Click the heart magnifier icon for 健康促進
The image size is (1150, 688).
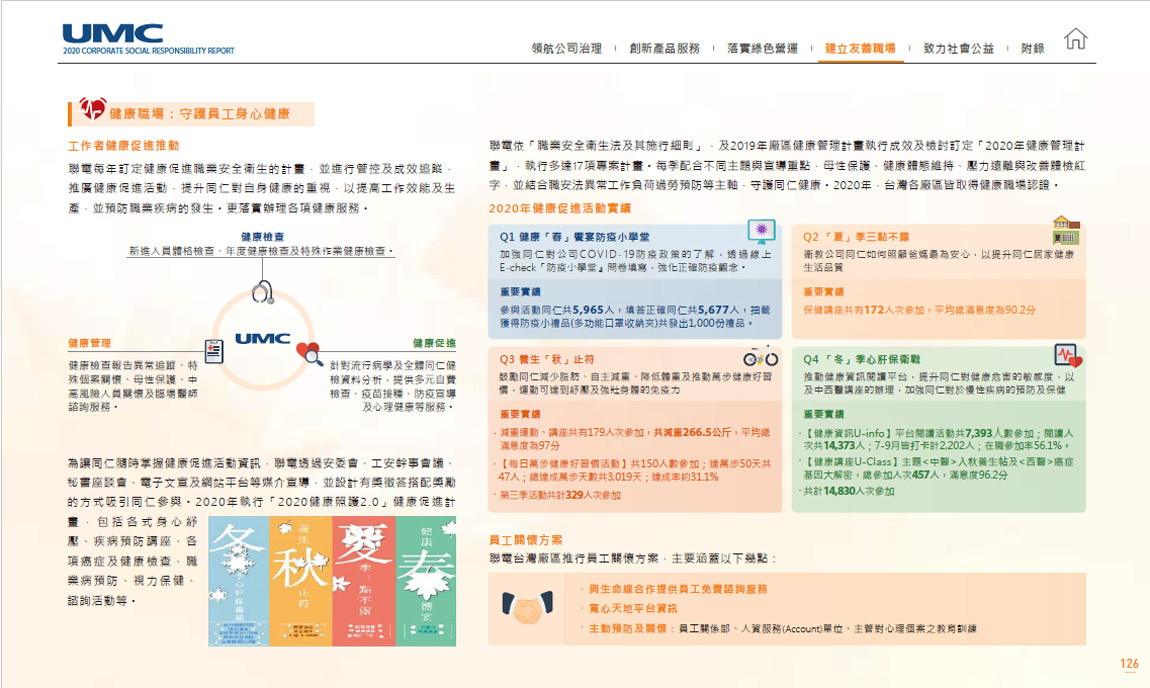pos(310,352)
